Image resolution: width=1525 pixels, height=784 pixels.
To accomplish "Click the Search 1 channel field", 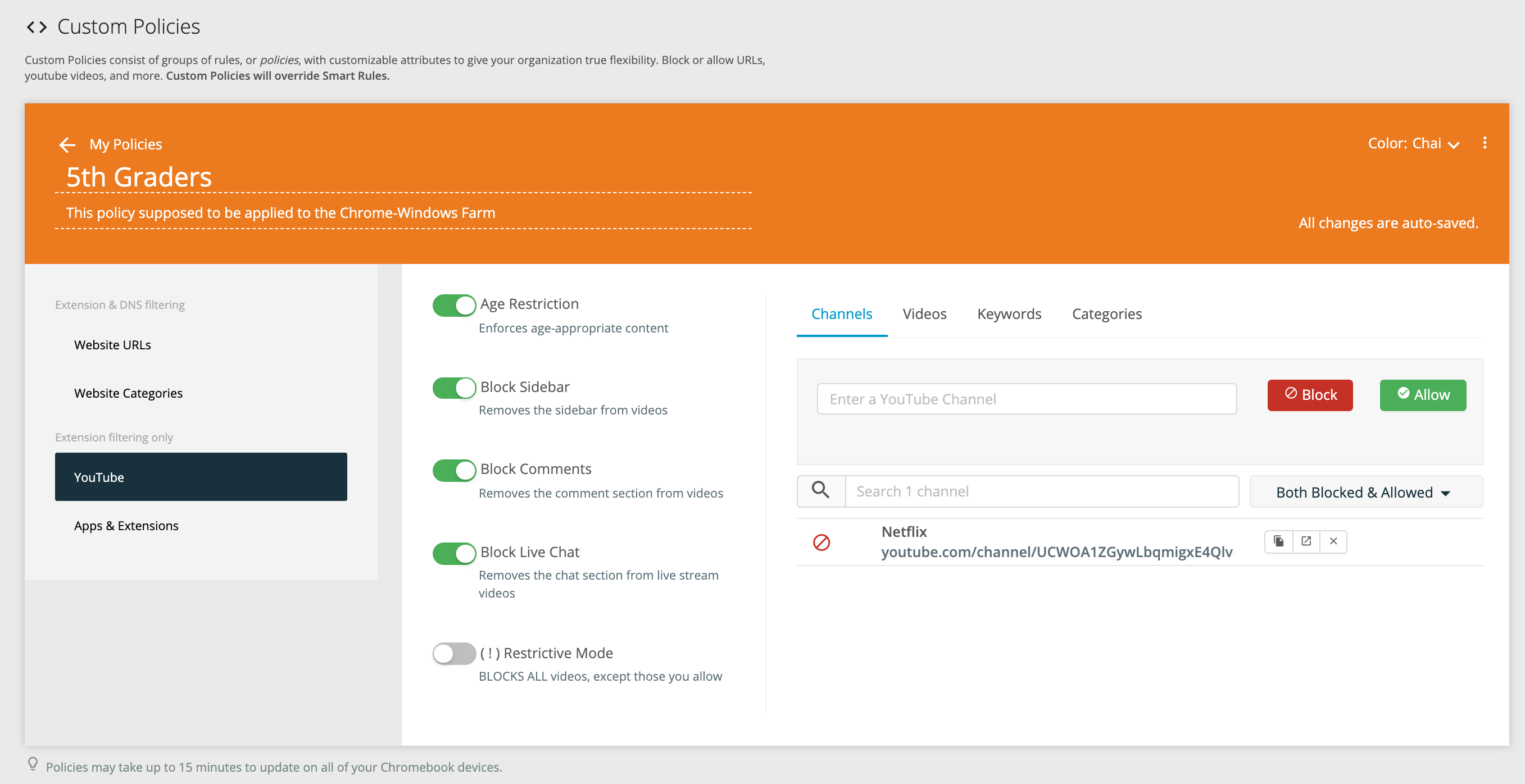I will click(x=1042, y=491).
